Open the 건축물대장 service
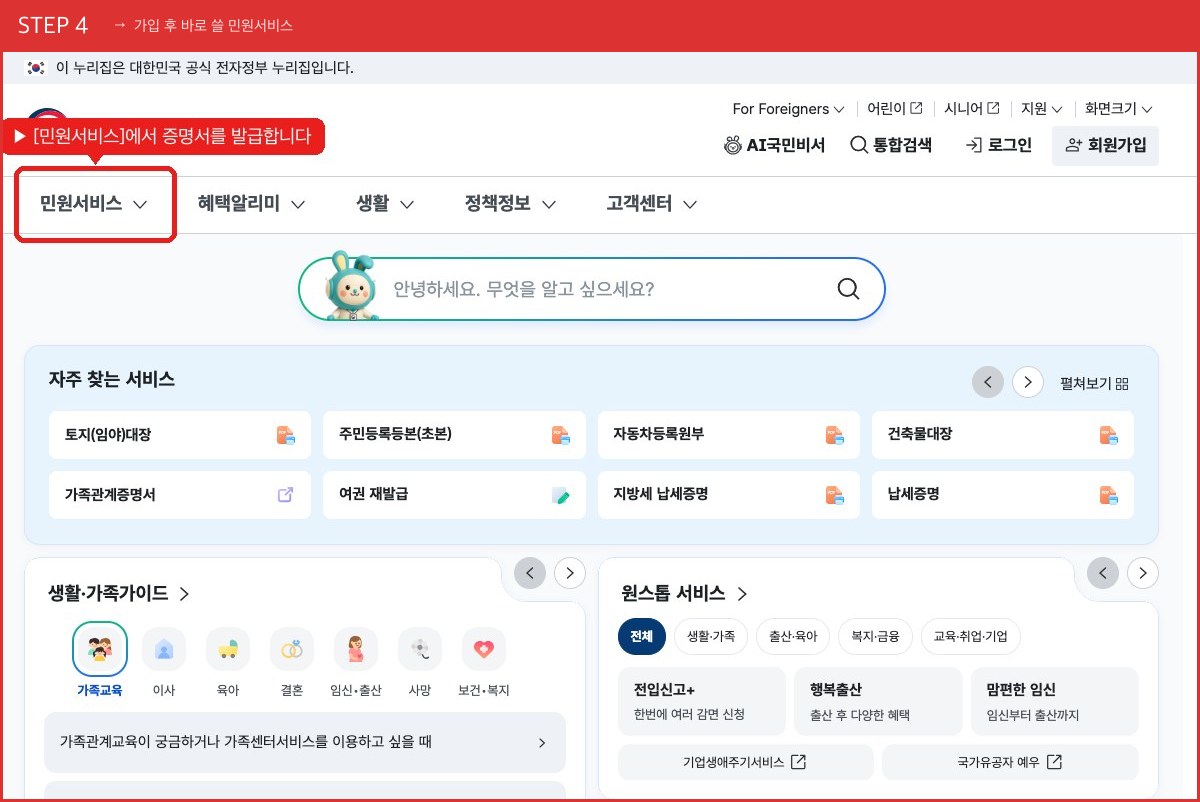The height and width of the screenshot is (802, 1200). coord(1003,435)
